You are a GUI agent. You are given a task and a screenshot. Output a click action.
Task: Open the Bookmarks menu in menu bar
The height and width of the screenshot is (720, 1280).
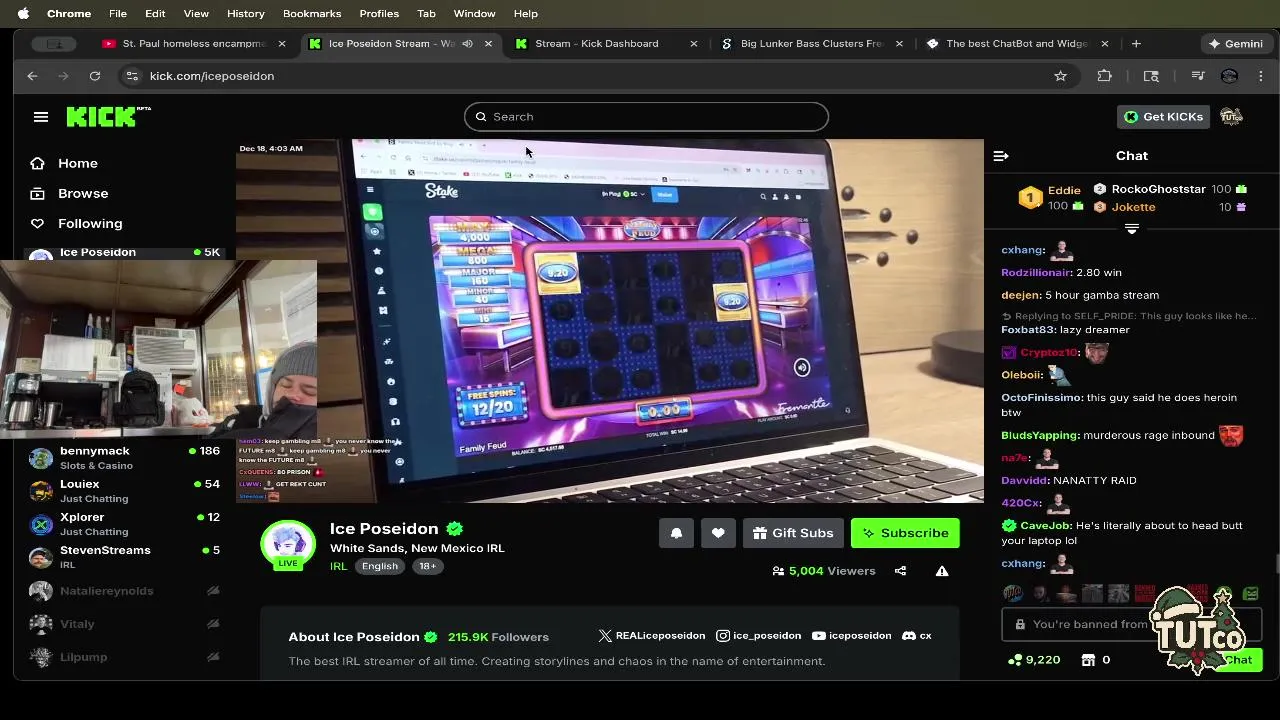coord(312,13)
